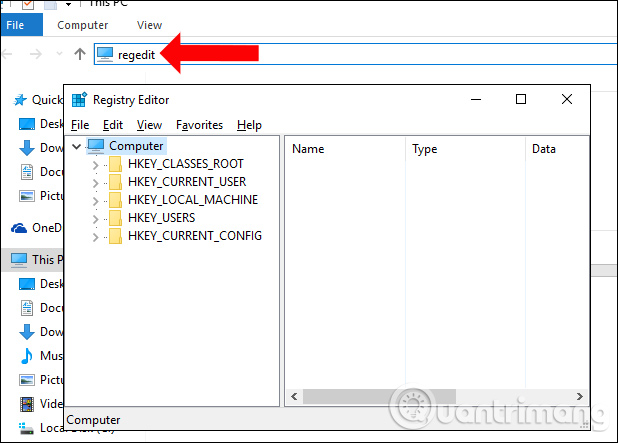This screenshot has width=618, height=443.
Task: Select the HKEY_USERS folder icon
Action: click(x=115, y=218)
